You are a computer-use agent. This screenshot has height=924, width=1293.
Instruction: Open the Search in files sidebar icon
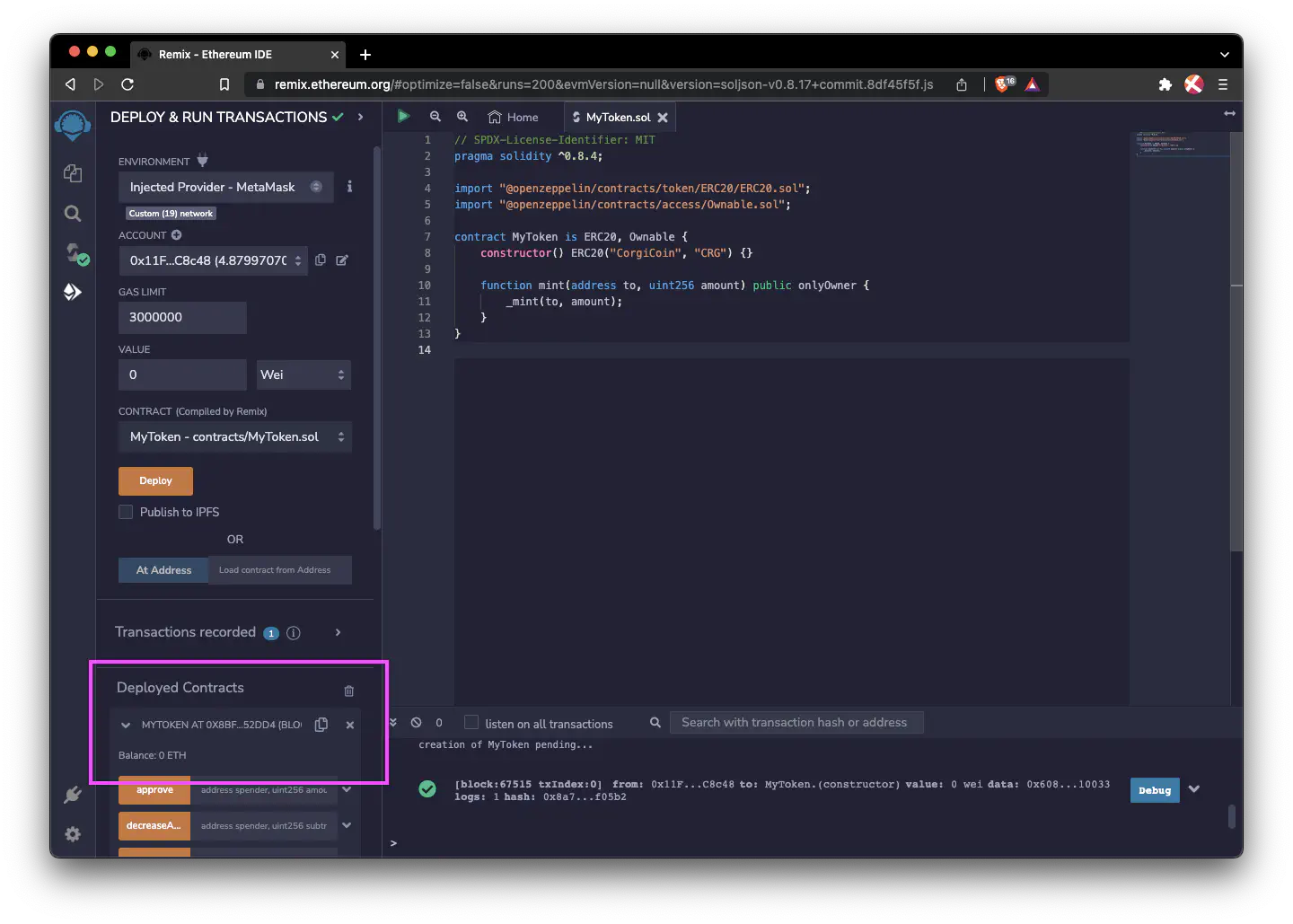(73, 213)
